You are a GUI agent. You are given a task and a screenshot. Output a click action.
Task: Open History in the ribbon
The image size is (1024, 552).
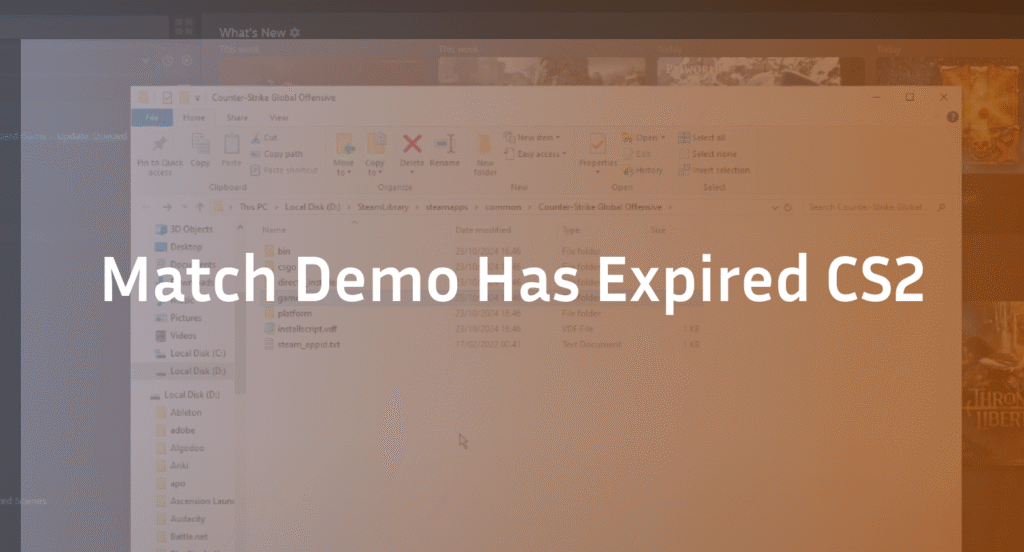coord(643,170)
